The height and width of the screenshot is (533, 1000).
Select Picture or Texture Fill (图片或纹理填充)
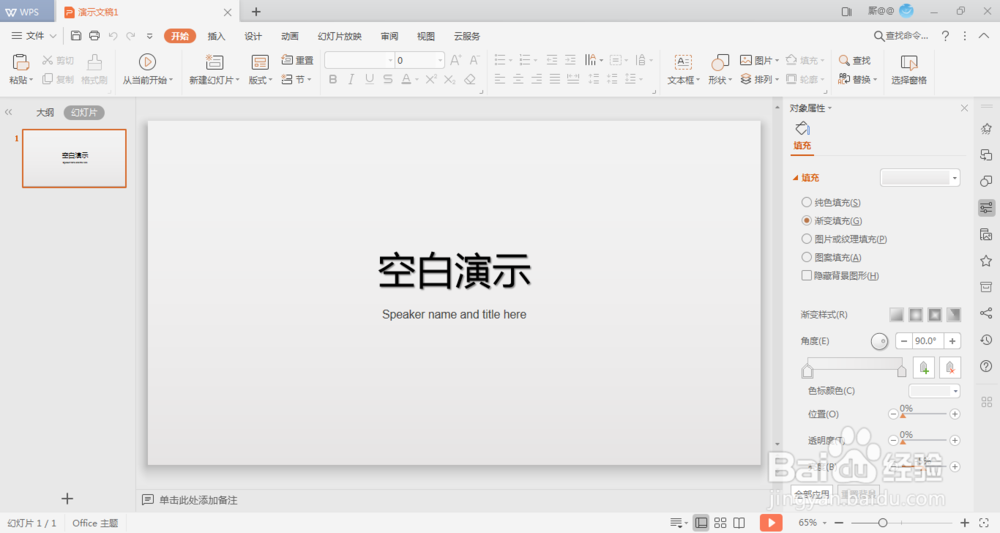pyautogui.click(x=806, y=239)
